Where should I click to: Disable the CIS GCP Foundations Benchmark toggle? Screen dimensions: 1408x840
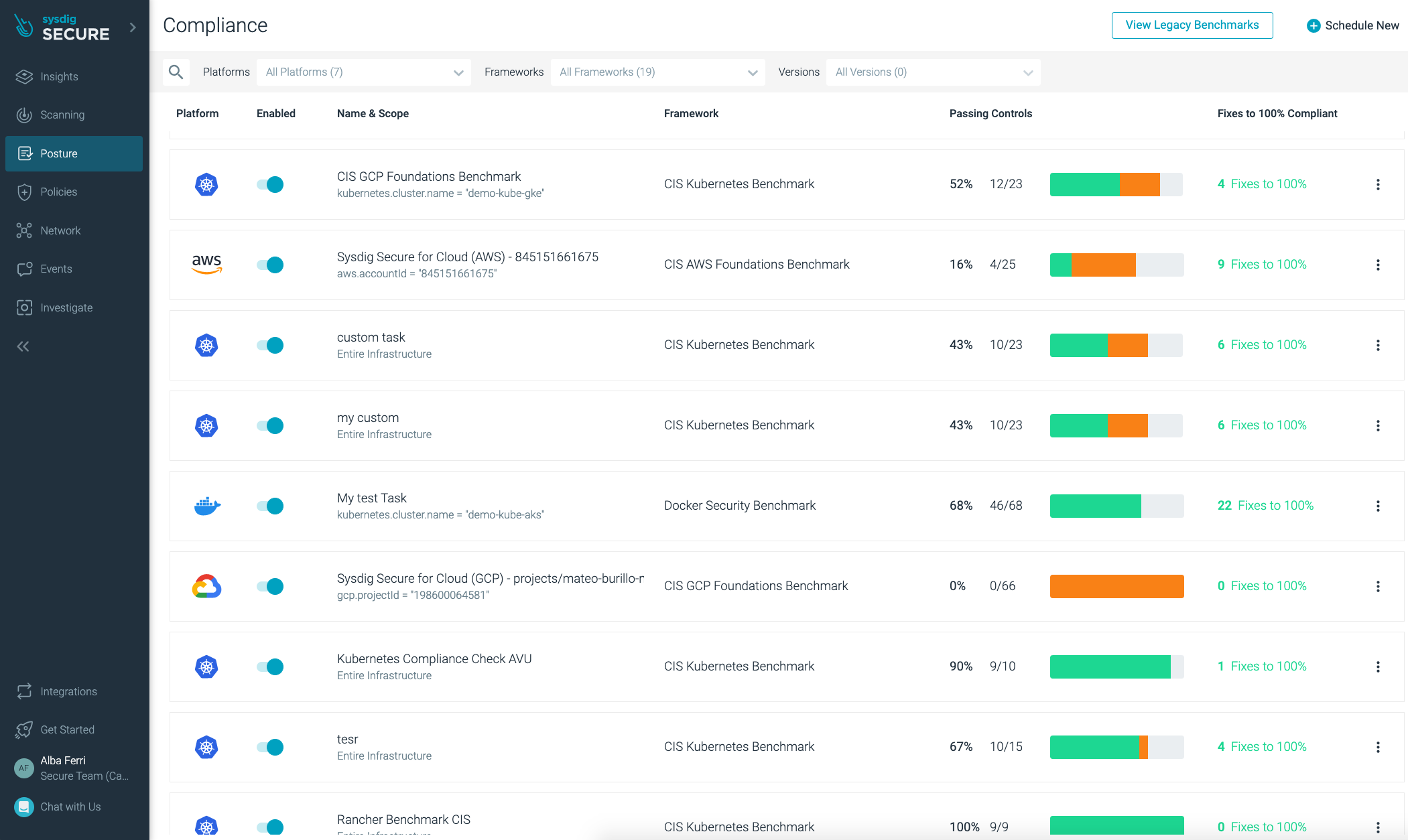pos(270,184)
